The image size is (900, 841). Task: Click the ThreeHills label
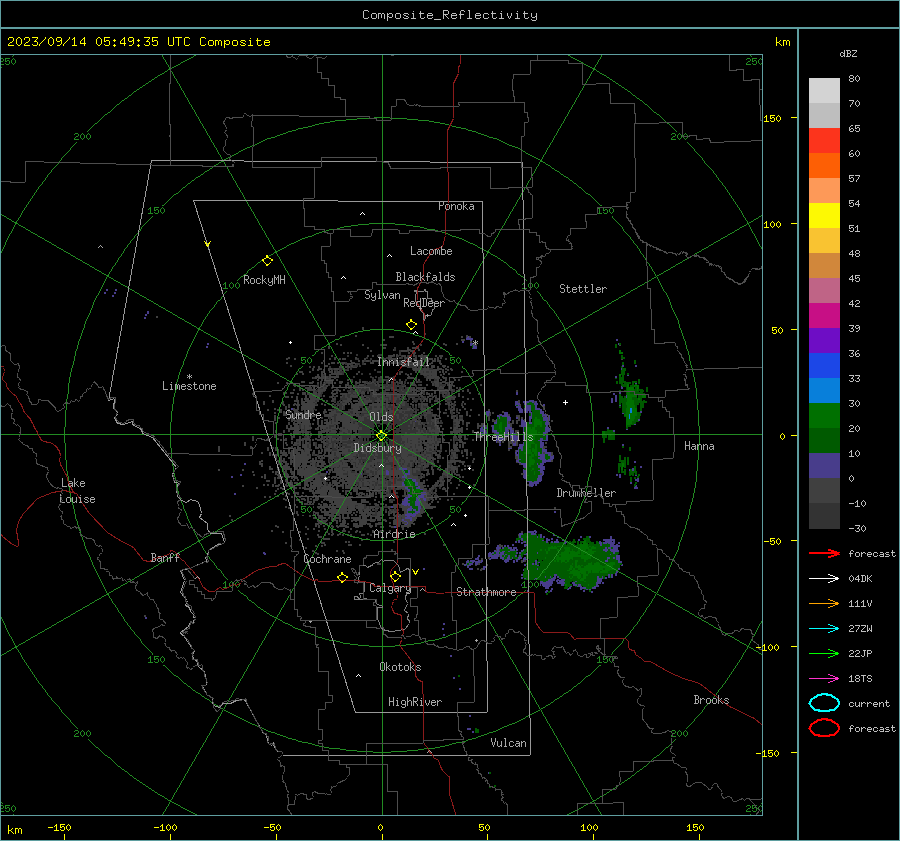point(504,437)
